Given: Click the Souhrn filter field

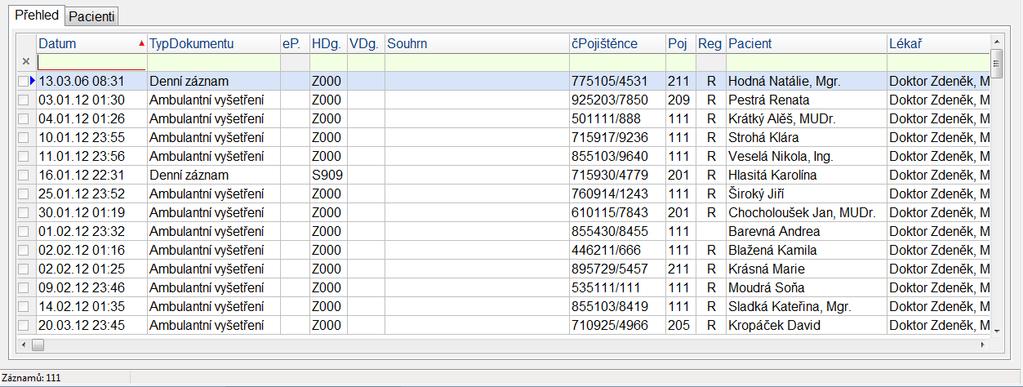Looking at the screenshot, I should click(476, 62).
